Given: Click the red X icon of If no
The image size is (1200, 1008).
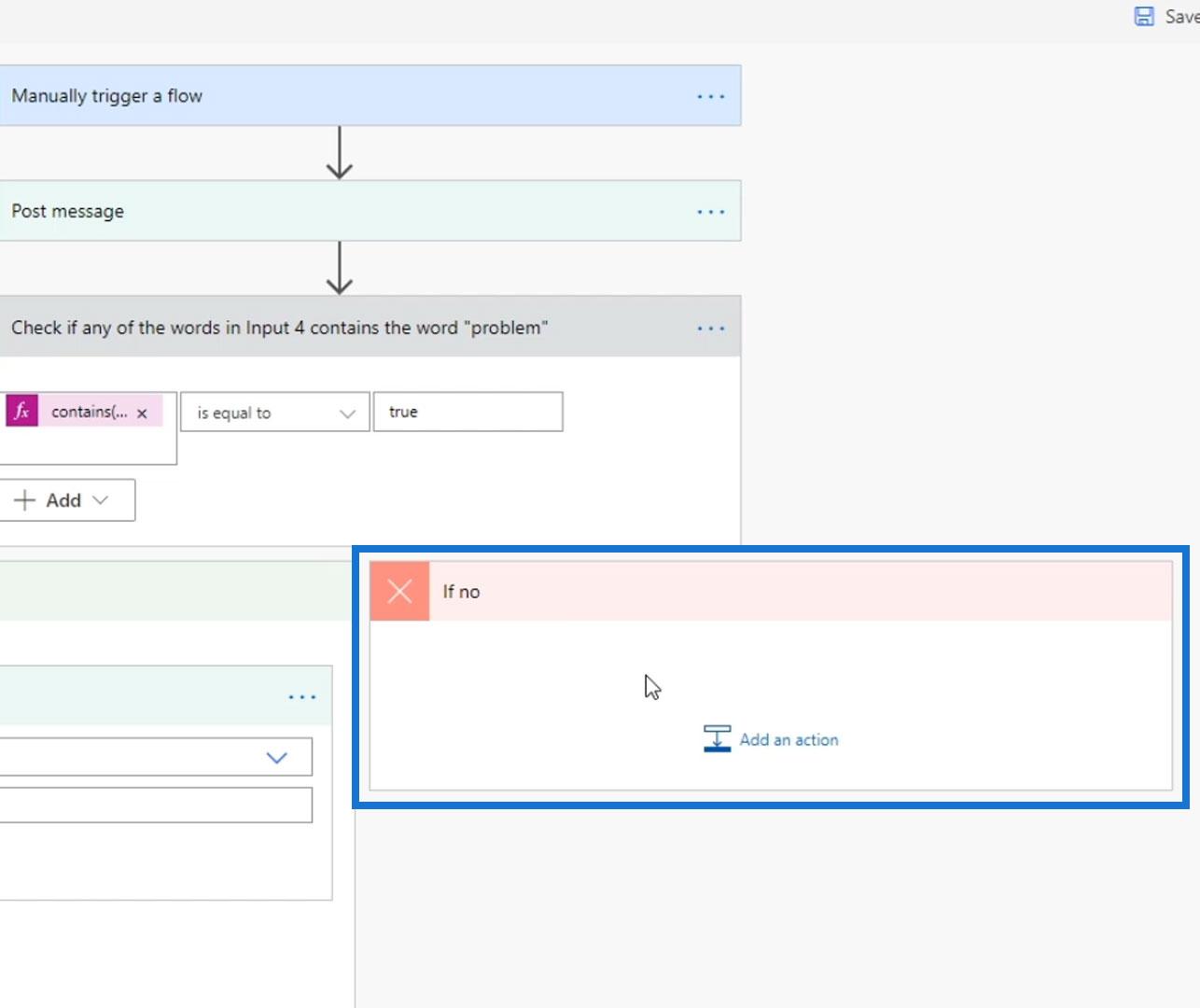Looking at the screenshot, I should point(399,591).
